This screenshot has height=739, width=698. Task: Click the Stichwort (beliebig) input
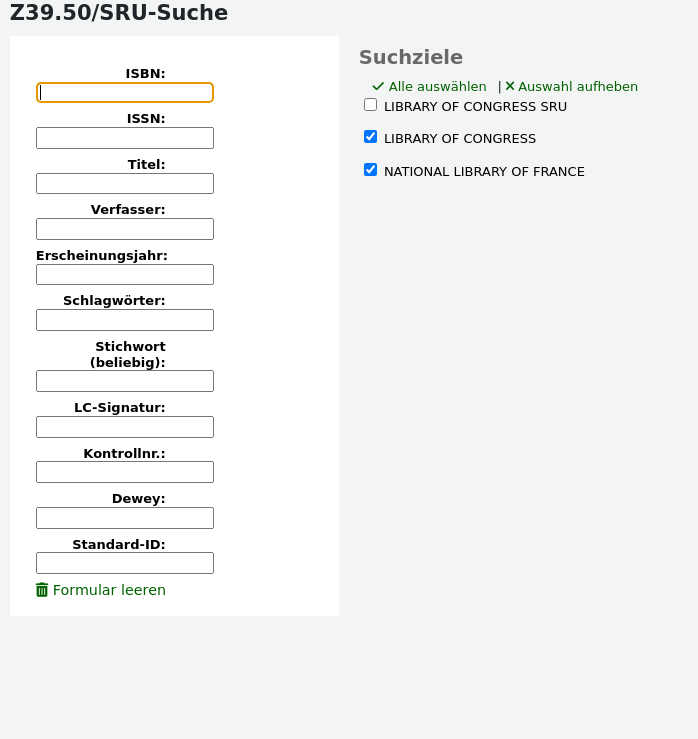coord(125,381)
